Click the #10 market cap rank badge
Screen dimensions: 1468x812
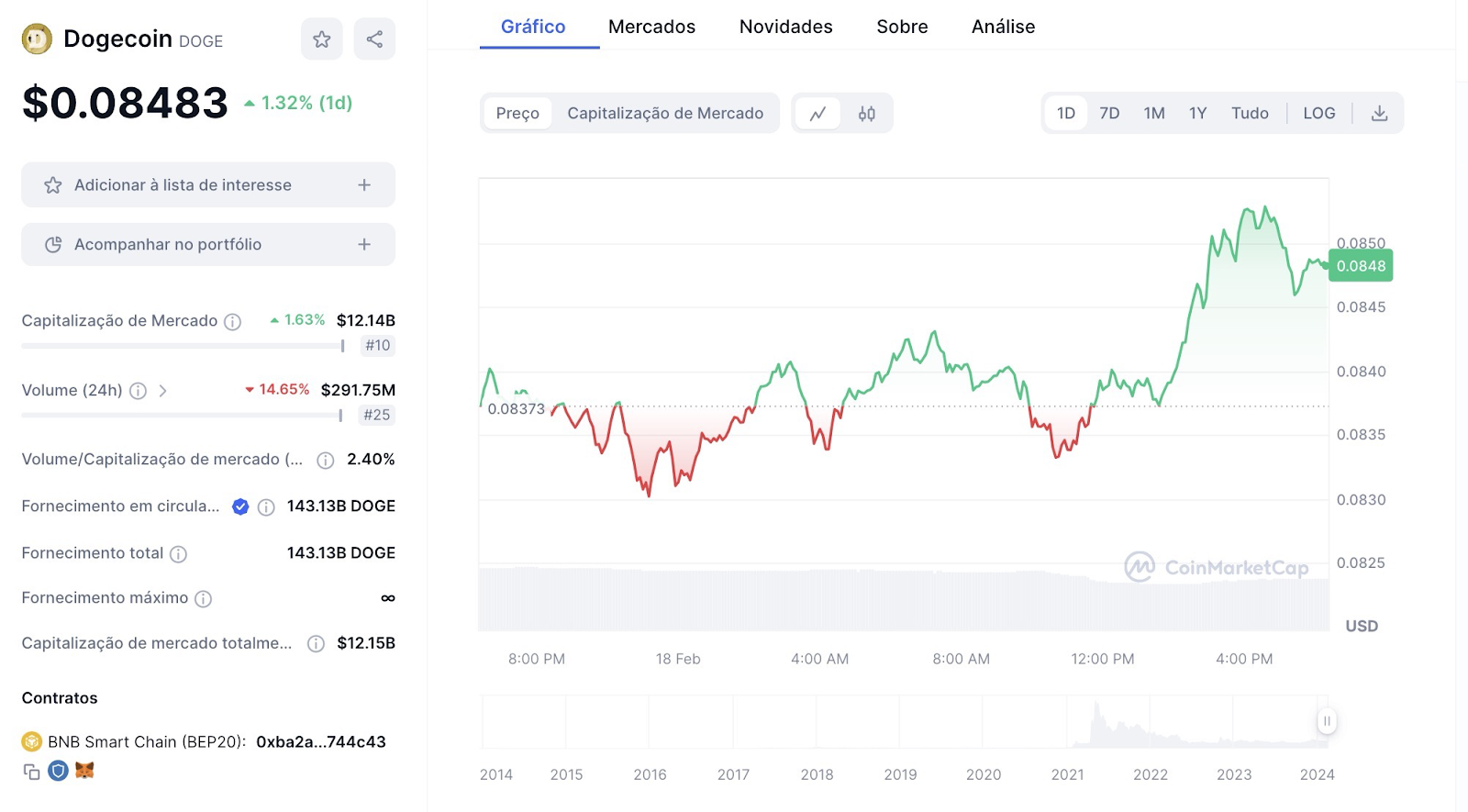point(377,346)
